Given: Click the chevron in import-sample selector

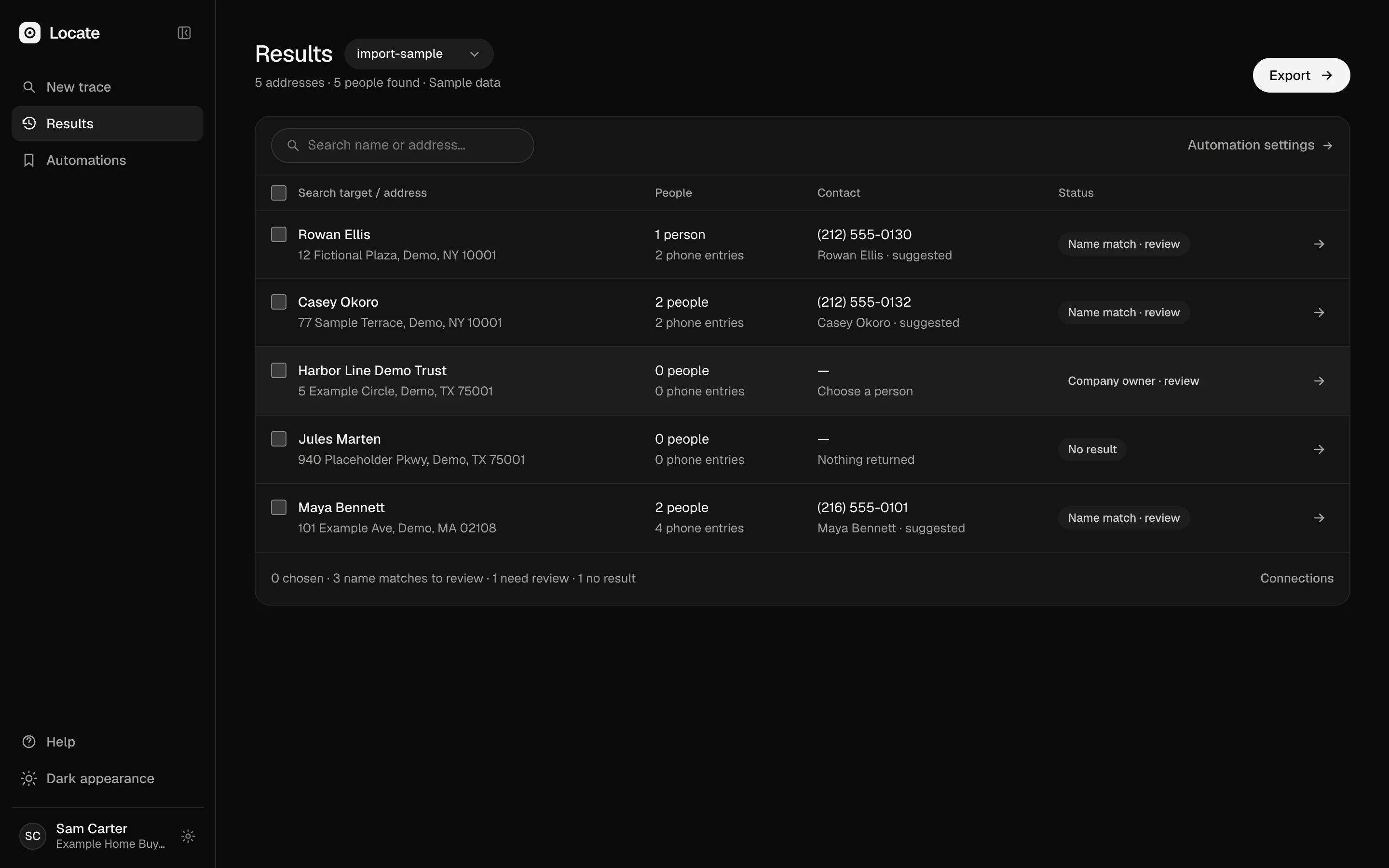Looking at the screenshot, I should point(475,54).
